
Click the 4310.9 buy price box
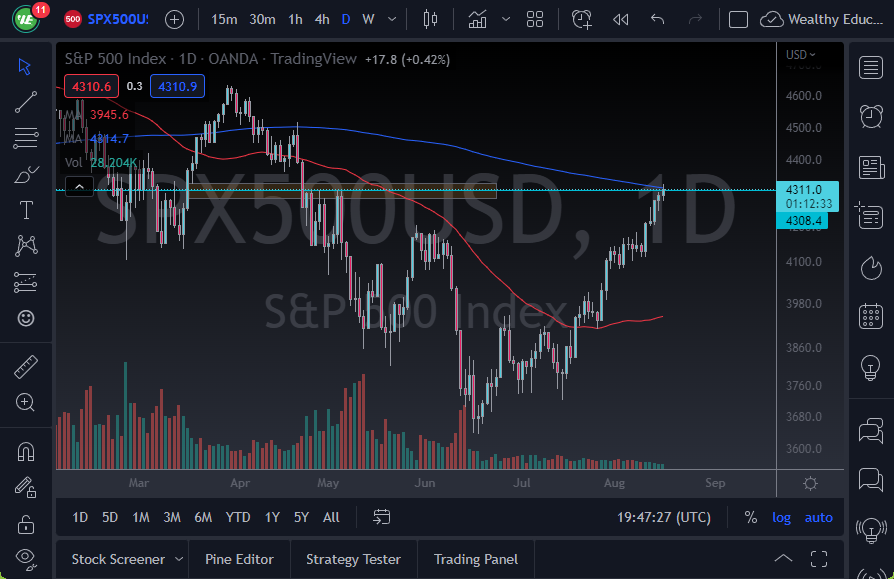coord(177,86)
